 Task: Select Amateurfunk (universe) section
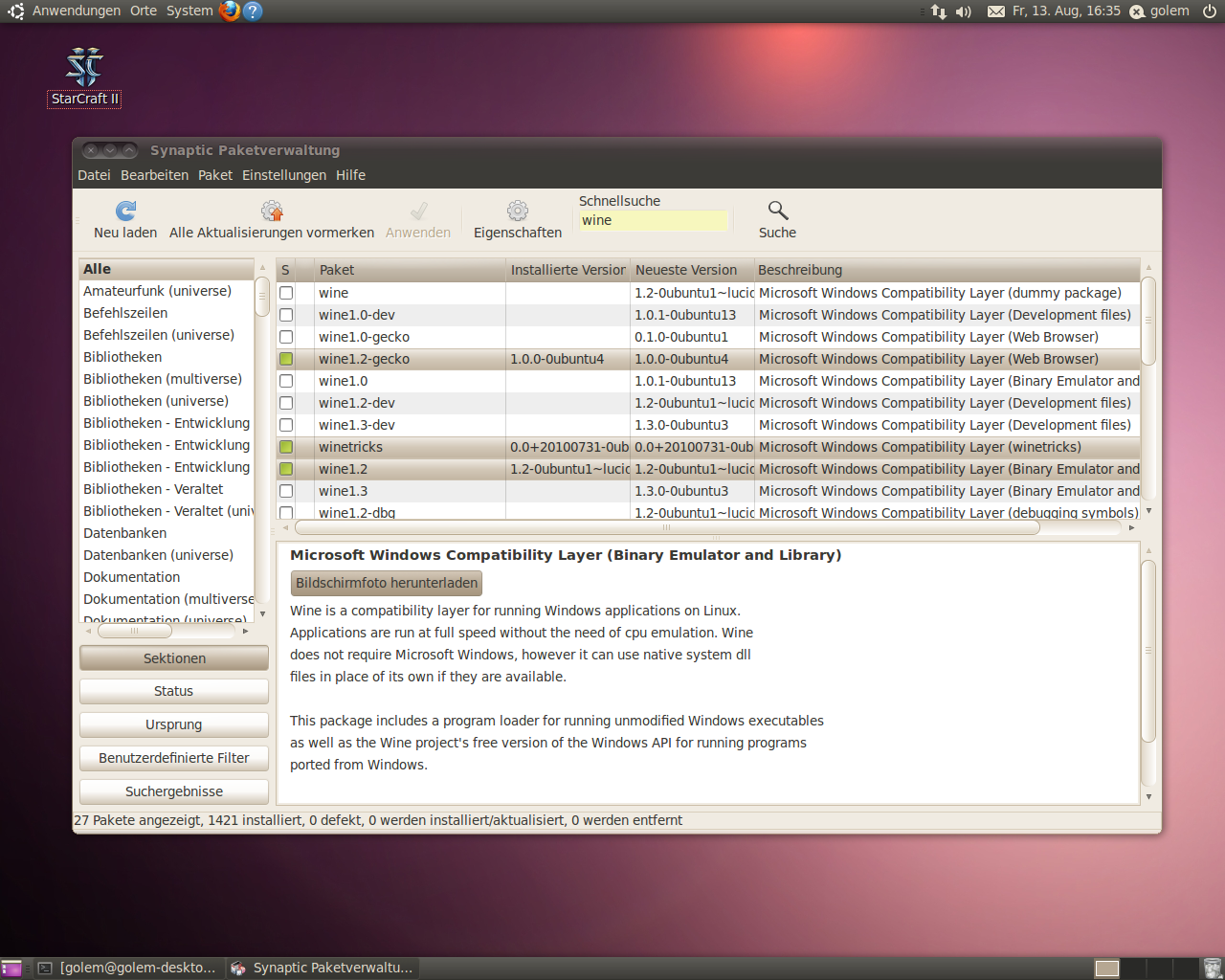click(x=167, y=291)
